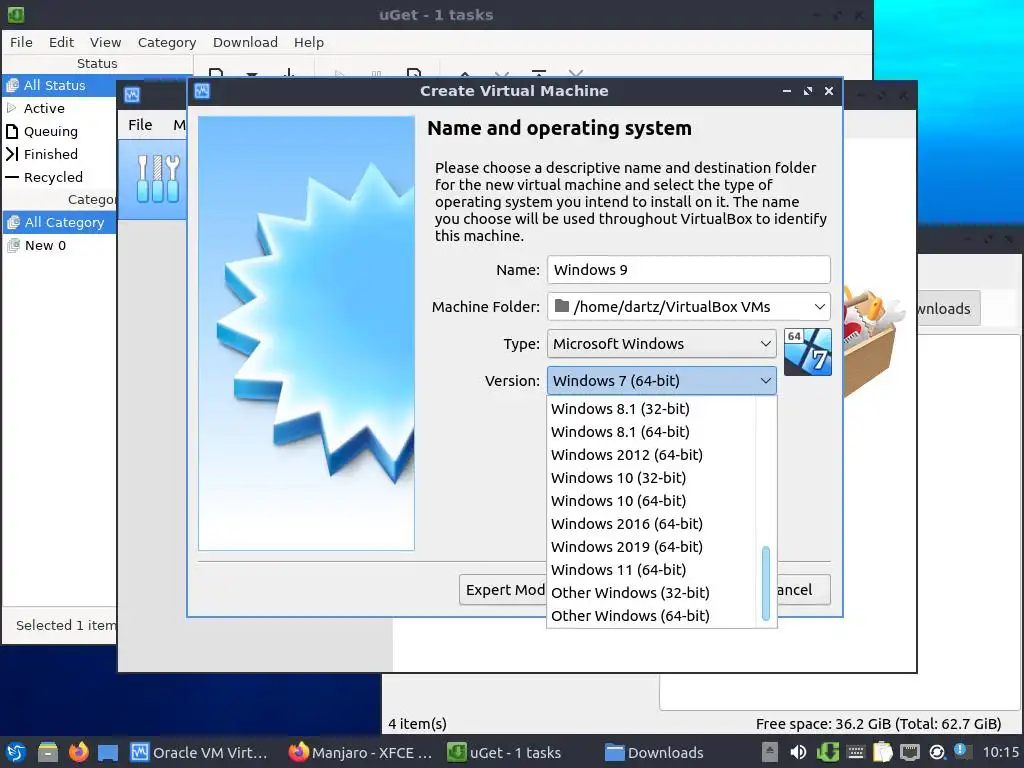Select VirtualBox Tools icon in manager window
This screenshot has width=1024, height=768.
point(157,179)
